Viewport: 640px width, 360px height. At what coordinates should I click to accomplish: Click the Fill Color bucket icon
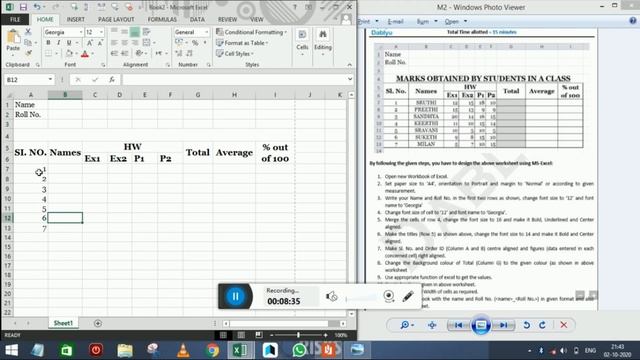pyautogui.click(x=69, y=53)
